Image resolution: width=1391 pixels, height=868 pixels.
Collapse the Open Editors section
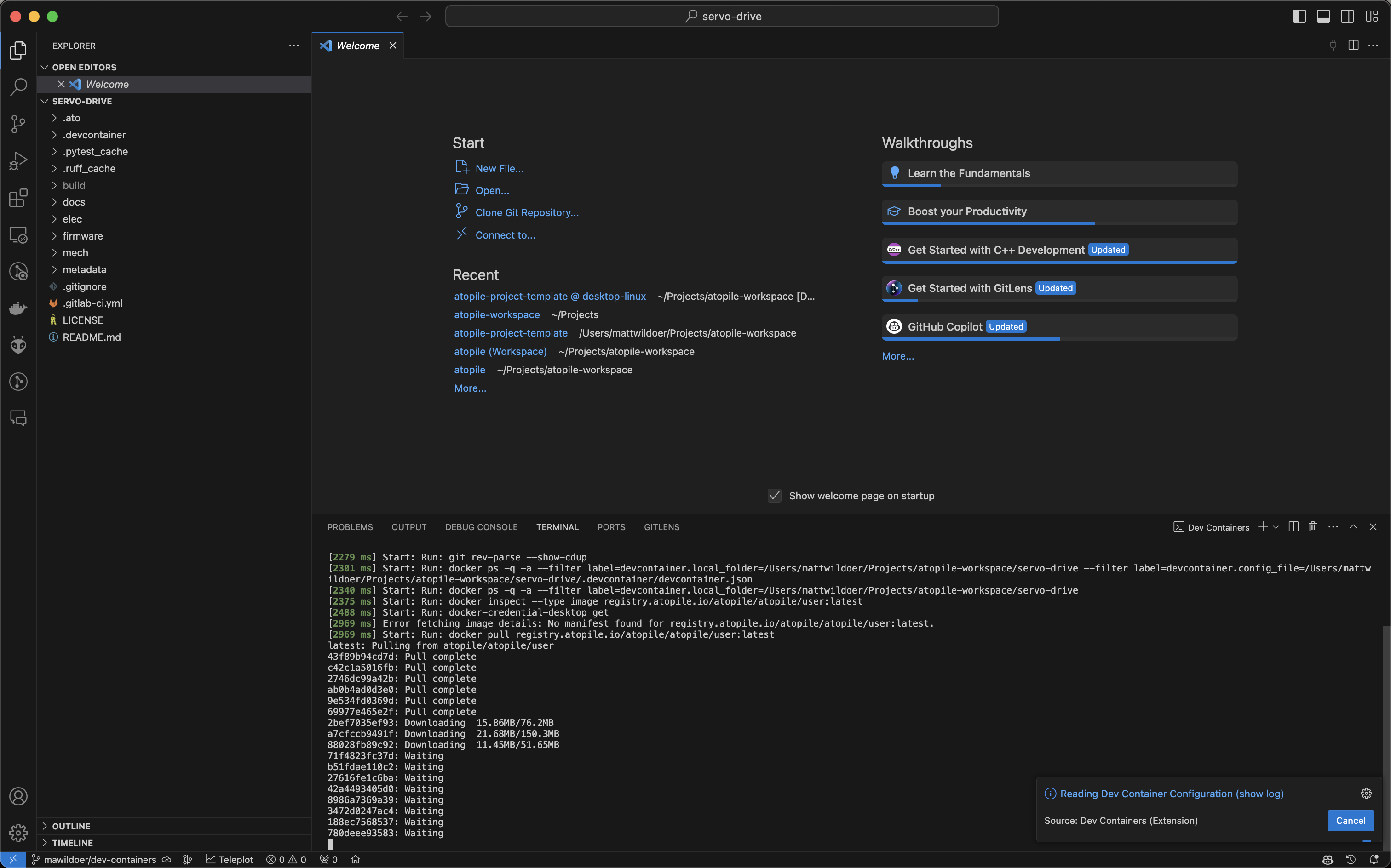point(174,67)
